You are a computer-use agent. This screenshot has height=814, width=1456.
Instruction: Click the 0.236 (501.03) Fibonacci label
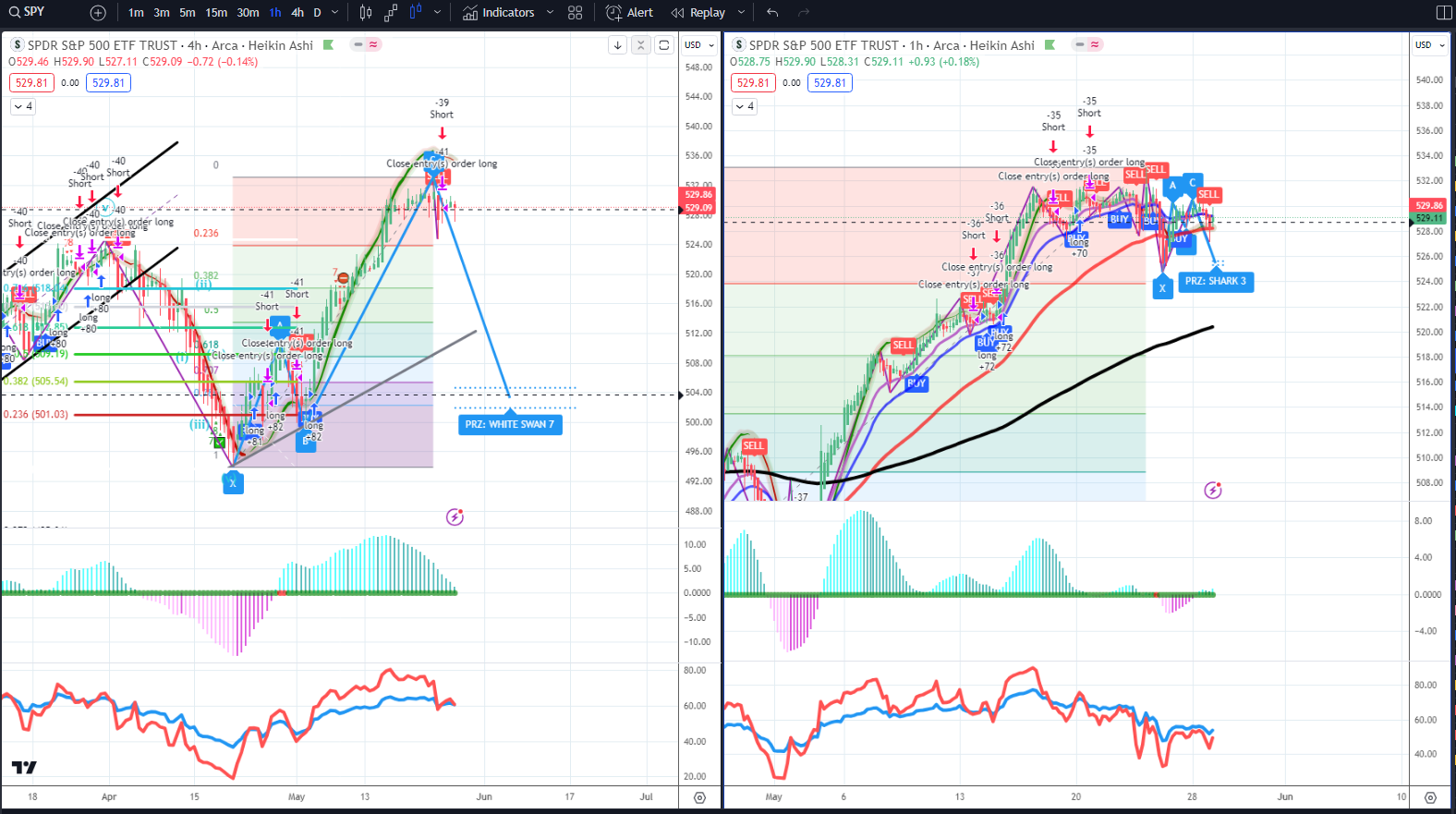coord(36,414)
